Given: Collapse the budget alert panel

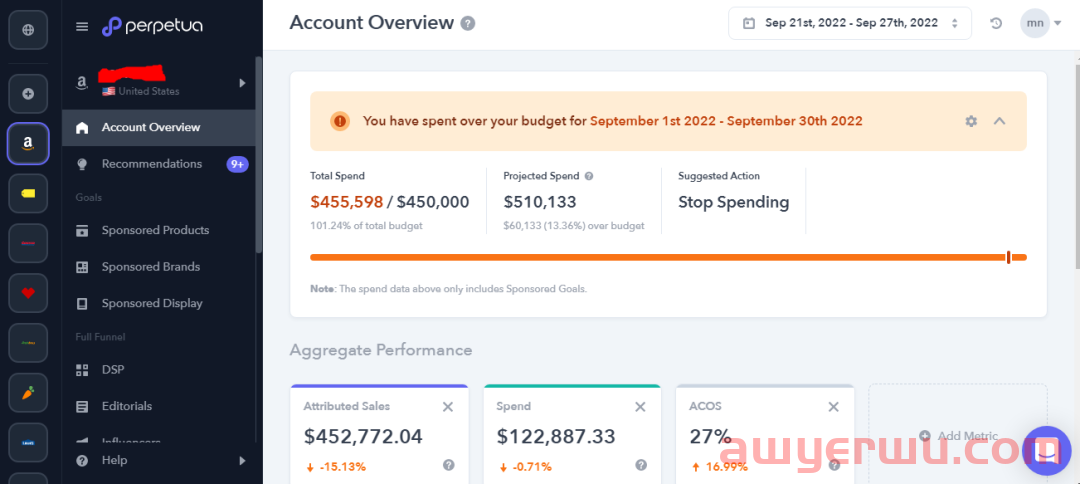Looking at the screenshot, I should coord(999,121).
